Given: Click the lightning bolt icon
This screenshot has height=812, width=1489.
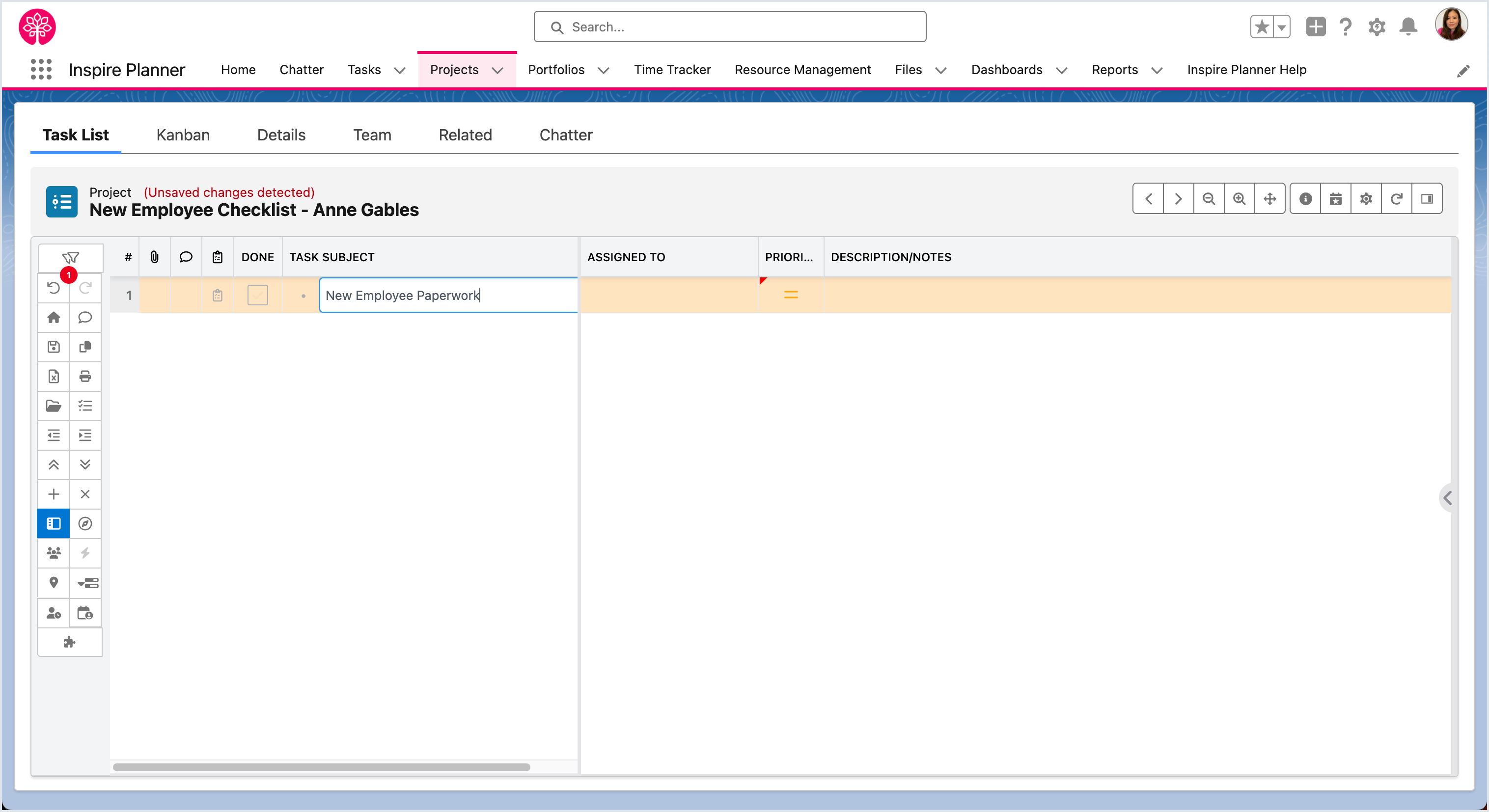Looking at the screenshot, I should point(85,553).
